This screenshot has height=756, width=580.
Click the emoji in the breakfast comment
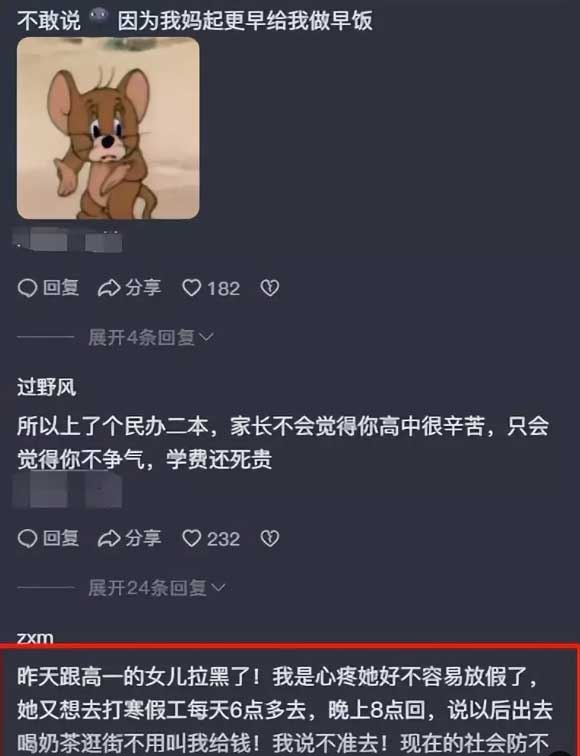click(99, 18)
